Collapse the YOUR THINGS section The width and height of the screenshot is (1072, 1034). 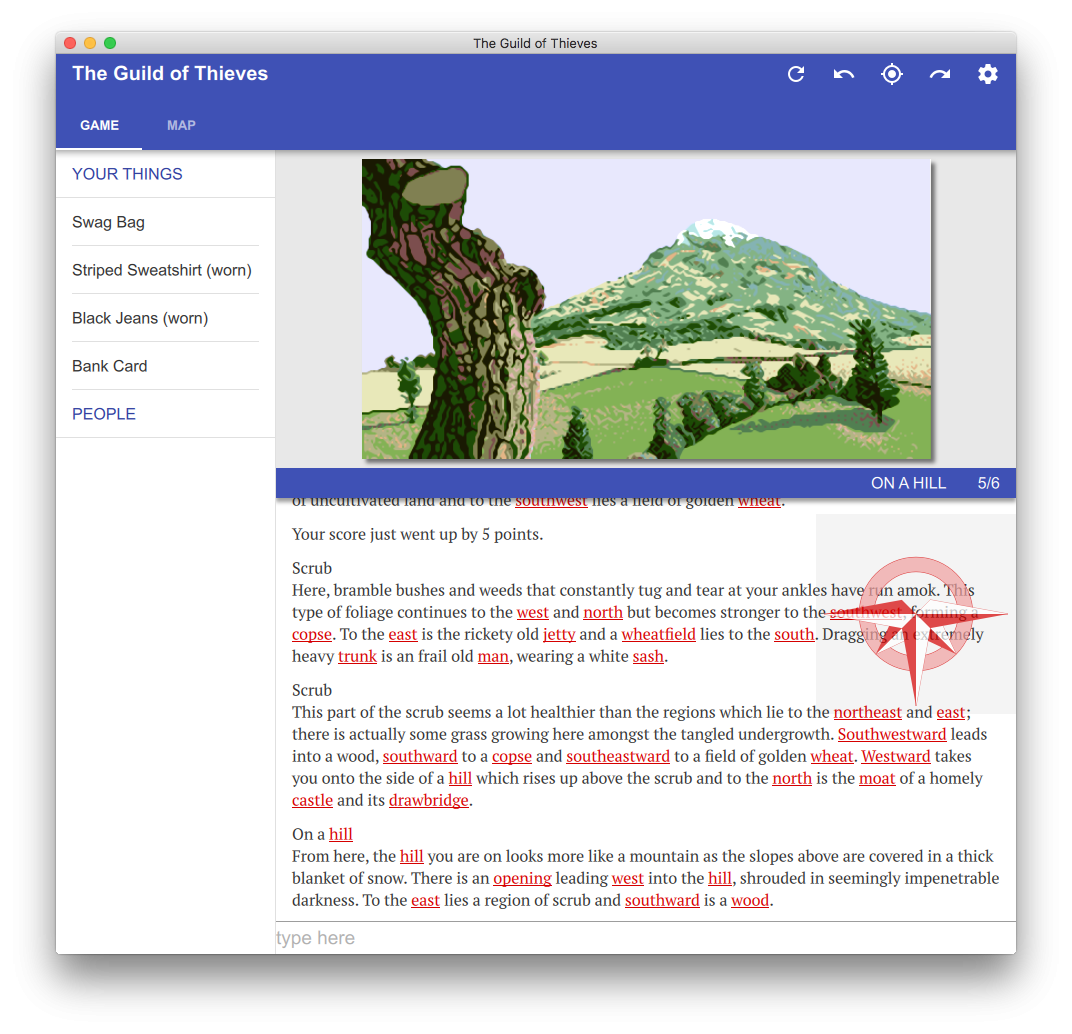pos(127,174)
